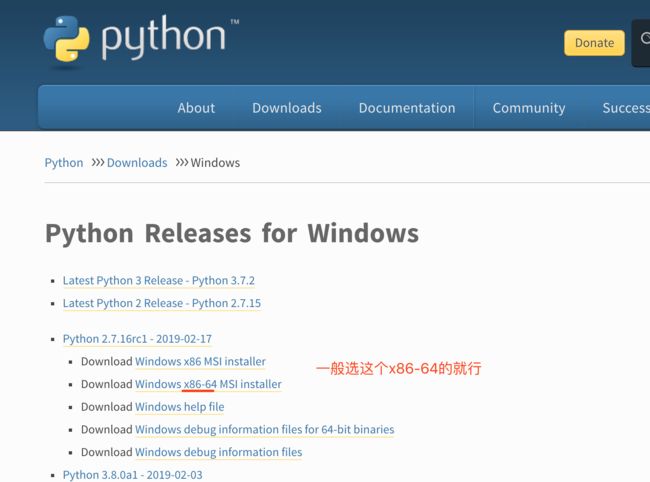The height and width of the screenshot is (482, 650).
Task: Open the About menu
Action: (196, 108)
